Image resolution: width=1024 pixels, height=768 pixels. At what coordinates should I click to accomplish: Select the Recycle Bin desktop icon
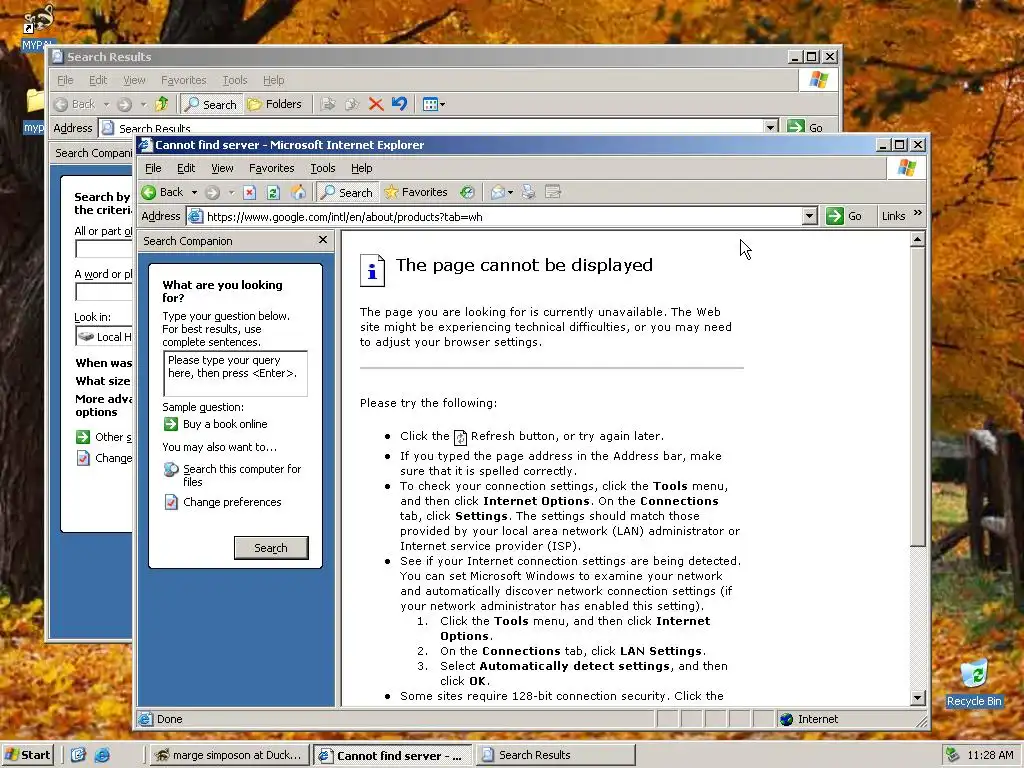tap(974, 684)
